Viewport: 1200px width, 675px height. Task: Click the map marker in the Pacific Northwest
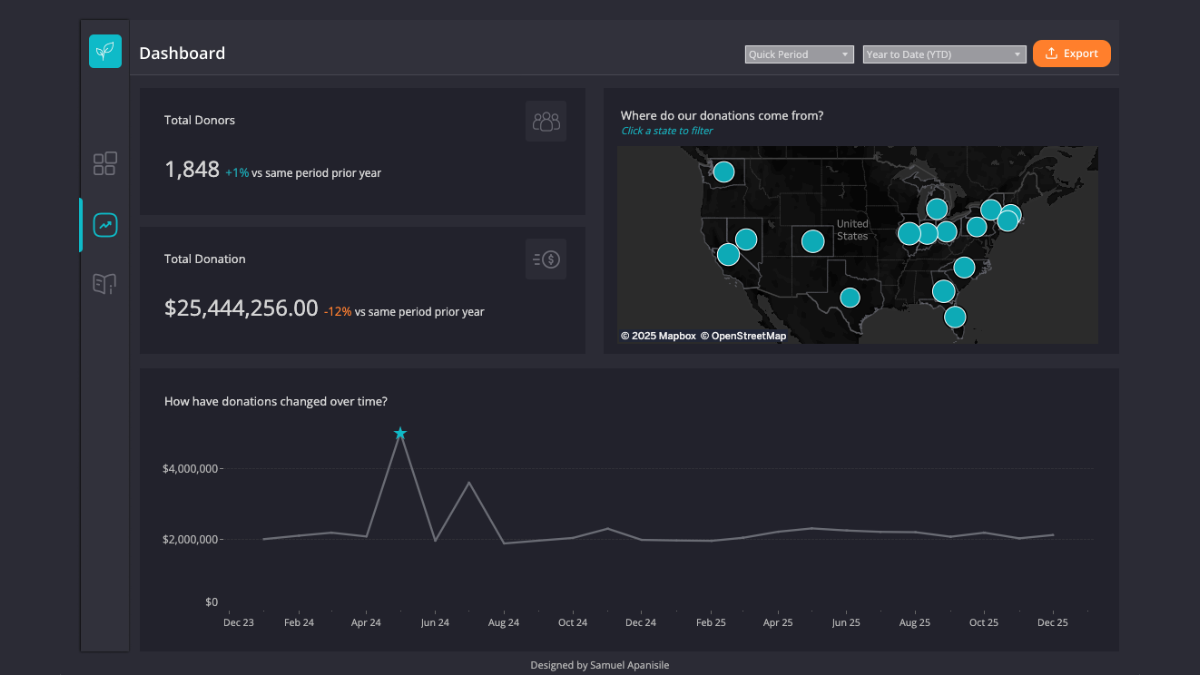click(x=723, y=171)
